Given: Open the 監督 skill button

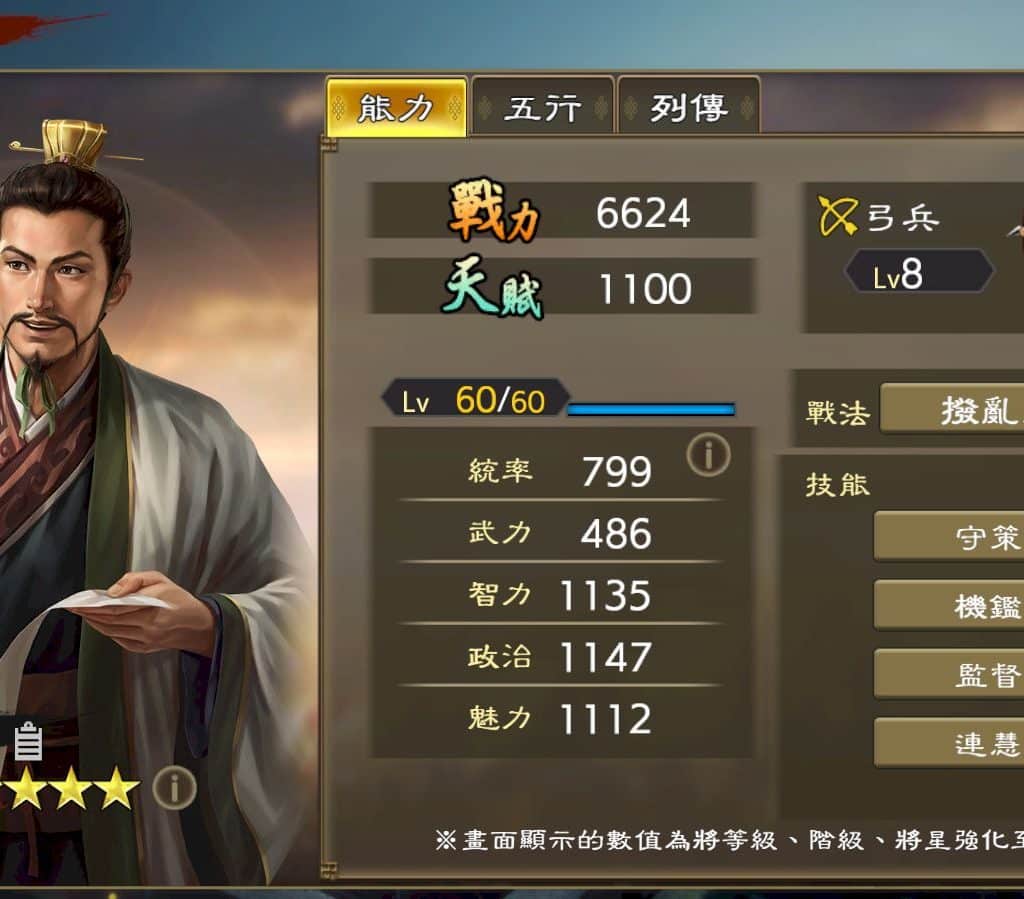Looking at the screenshot, I should 949,674.
